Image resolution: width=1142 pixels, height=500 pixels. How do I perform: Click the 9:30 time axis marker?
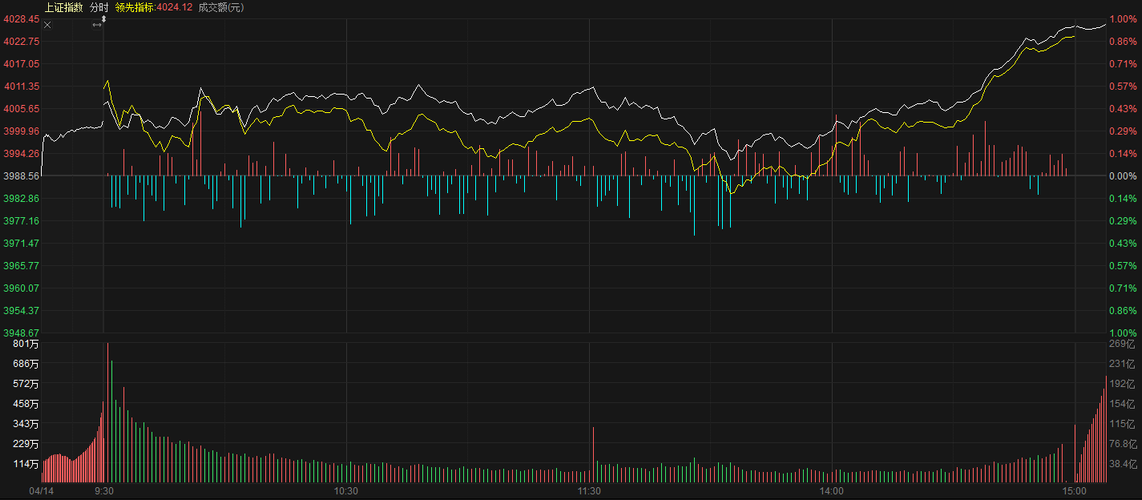103,491
